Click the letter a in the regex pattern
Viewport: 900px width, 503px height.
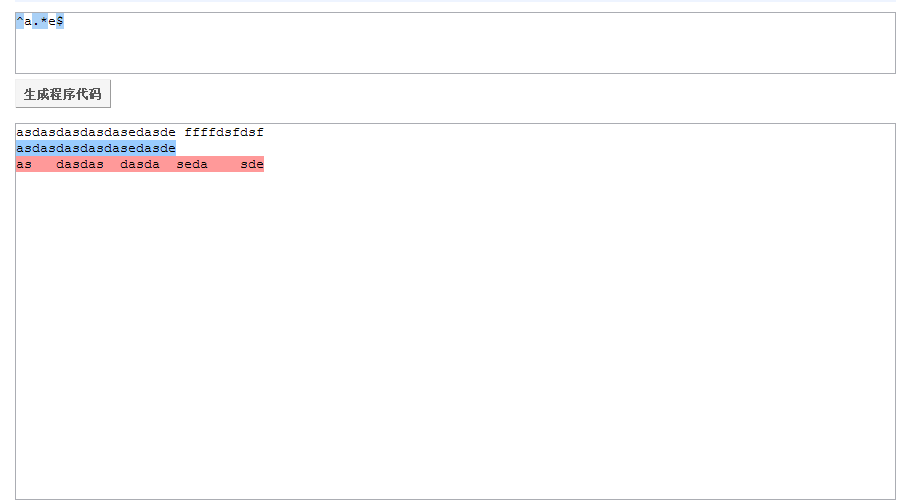pyautogui.click(x=28, y=21)
